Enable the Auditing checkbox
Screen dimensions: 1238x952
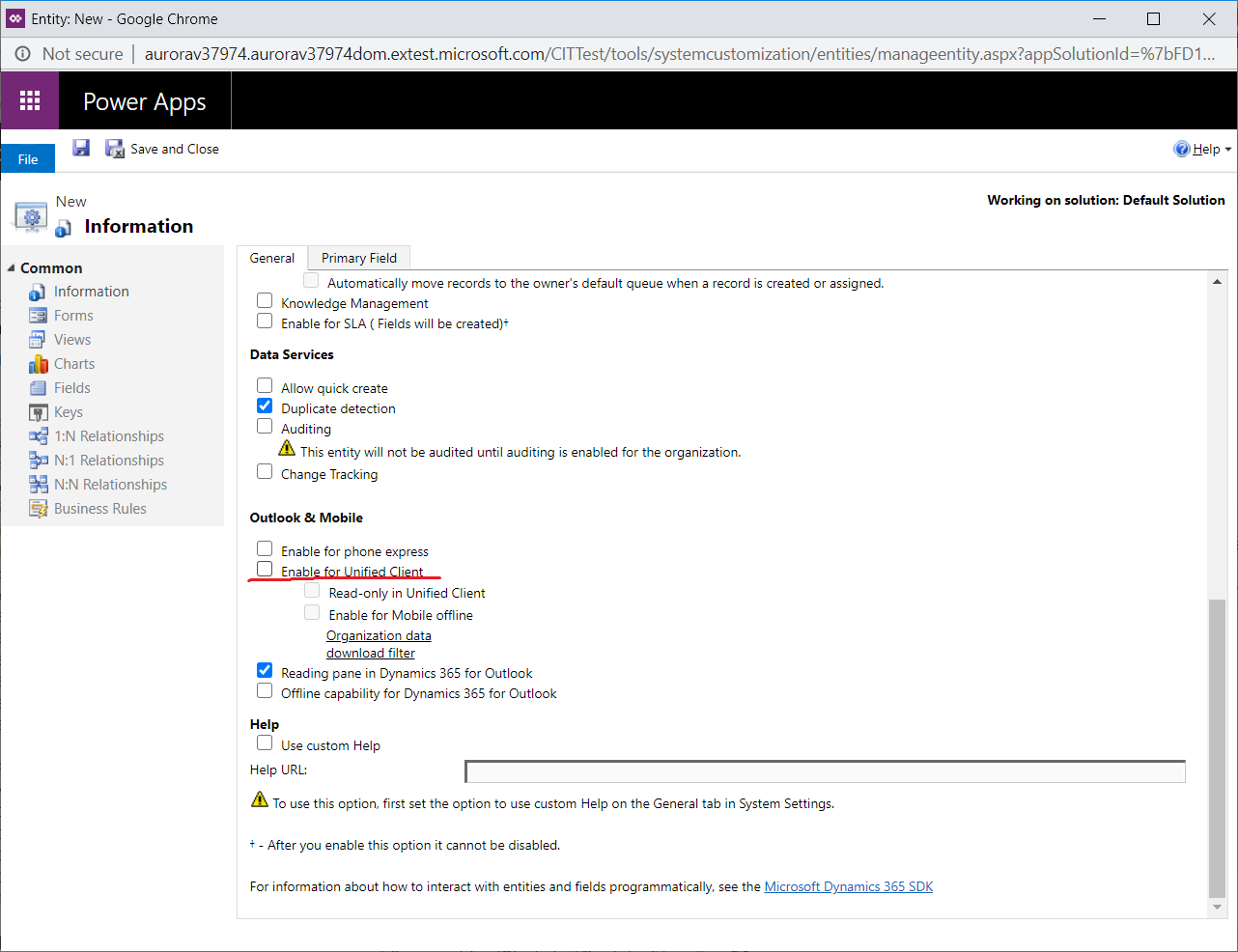[265, 426]
